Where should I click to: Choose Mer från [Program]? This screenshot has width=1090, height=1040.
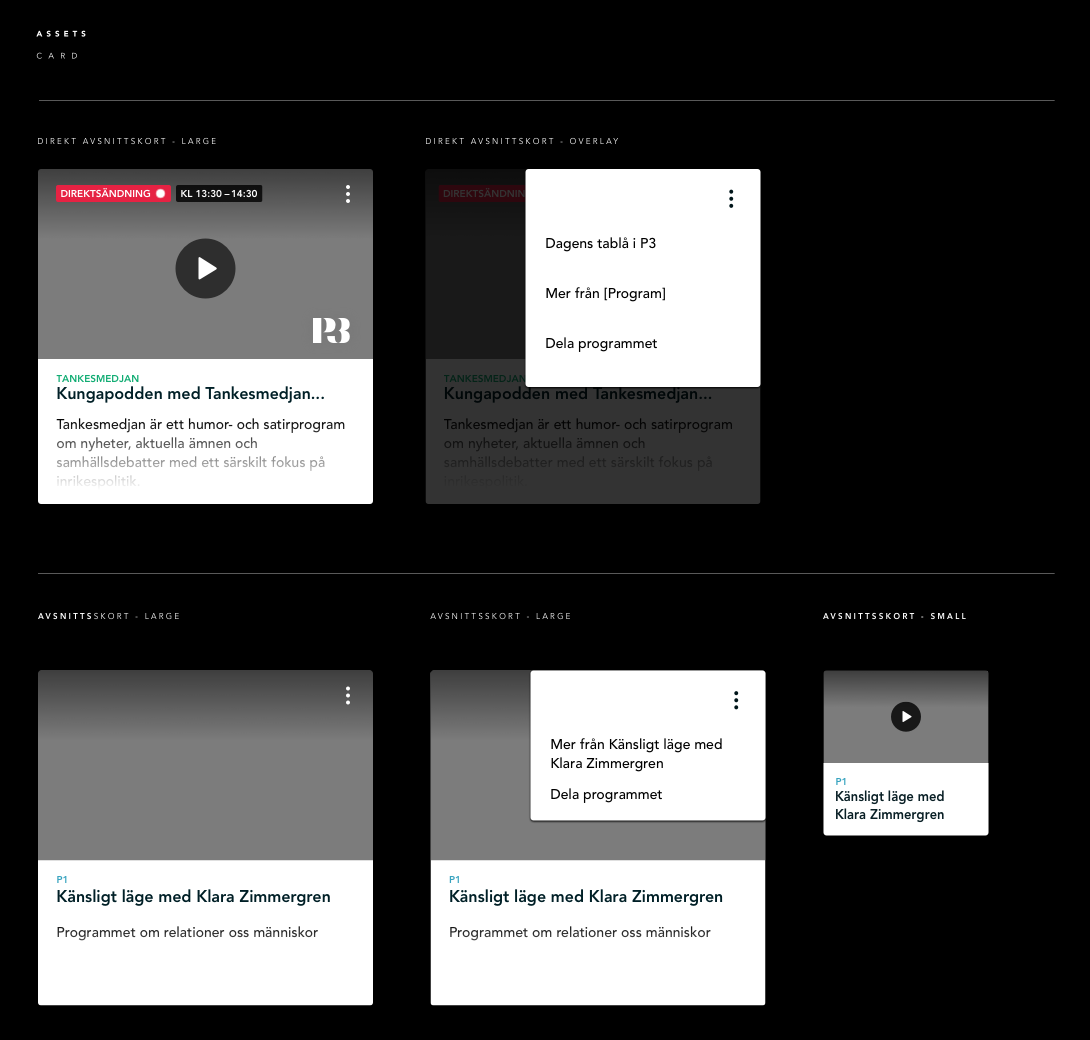click(605, 293)
